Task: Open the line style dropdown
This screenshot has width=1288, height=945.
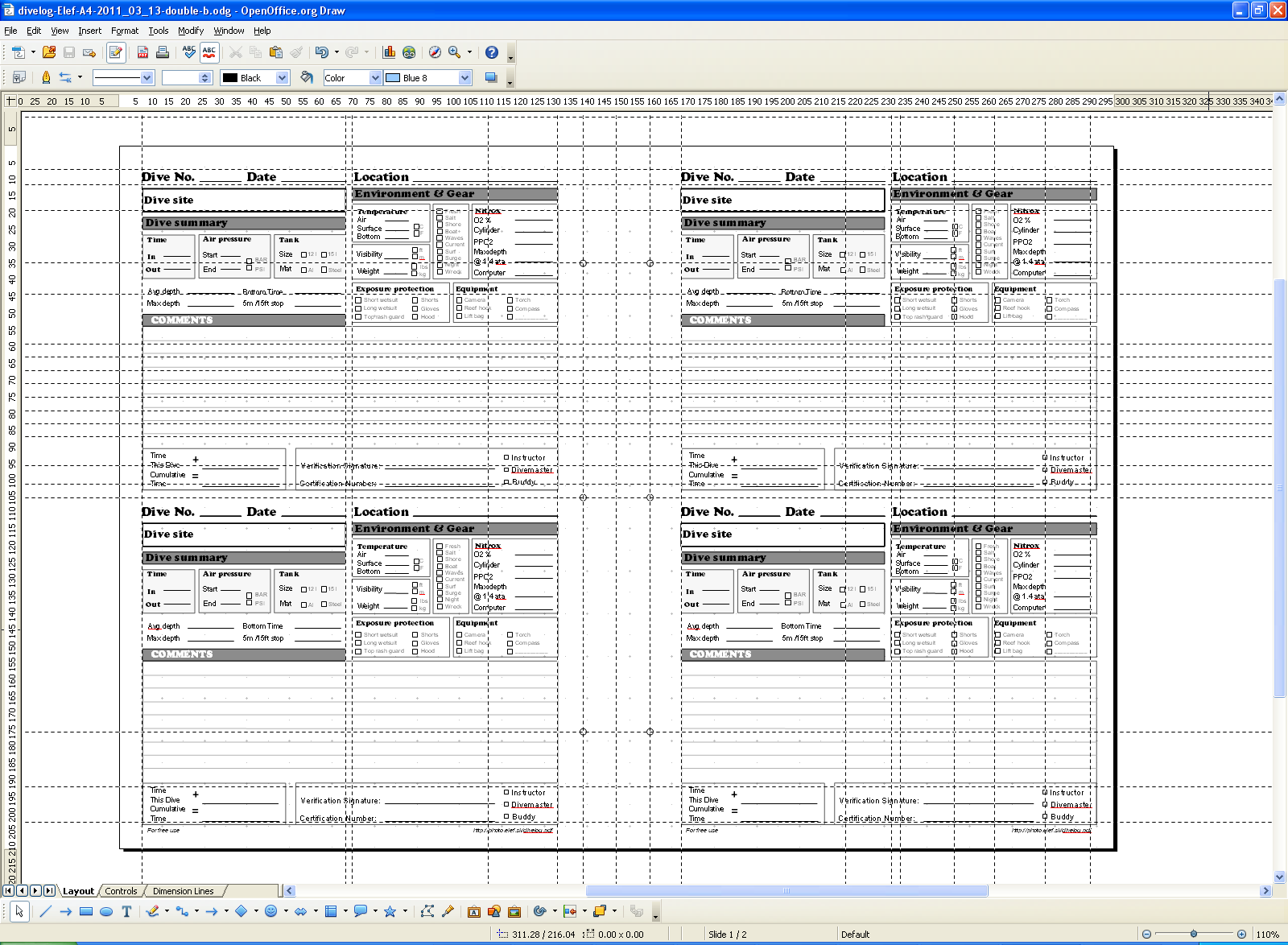Action: tap(147, 78)
